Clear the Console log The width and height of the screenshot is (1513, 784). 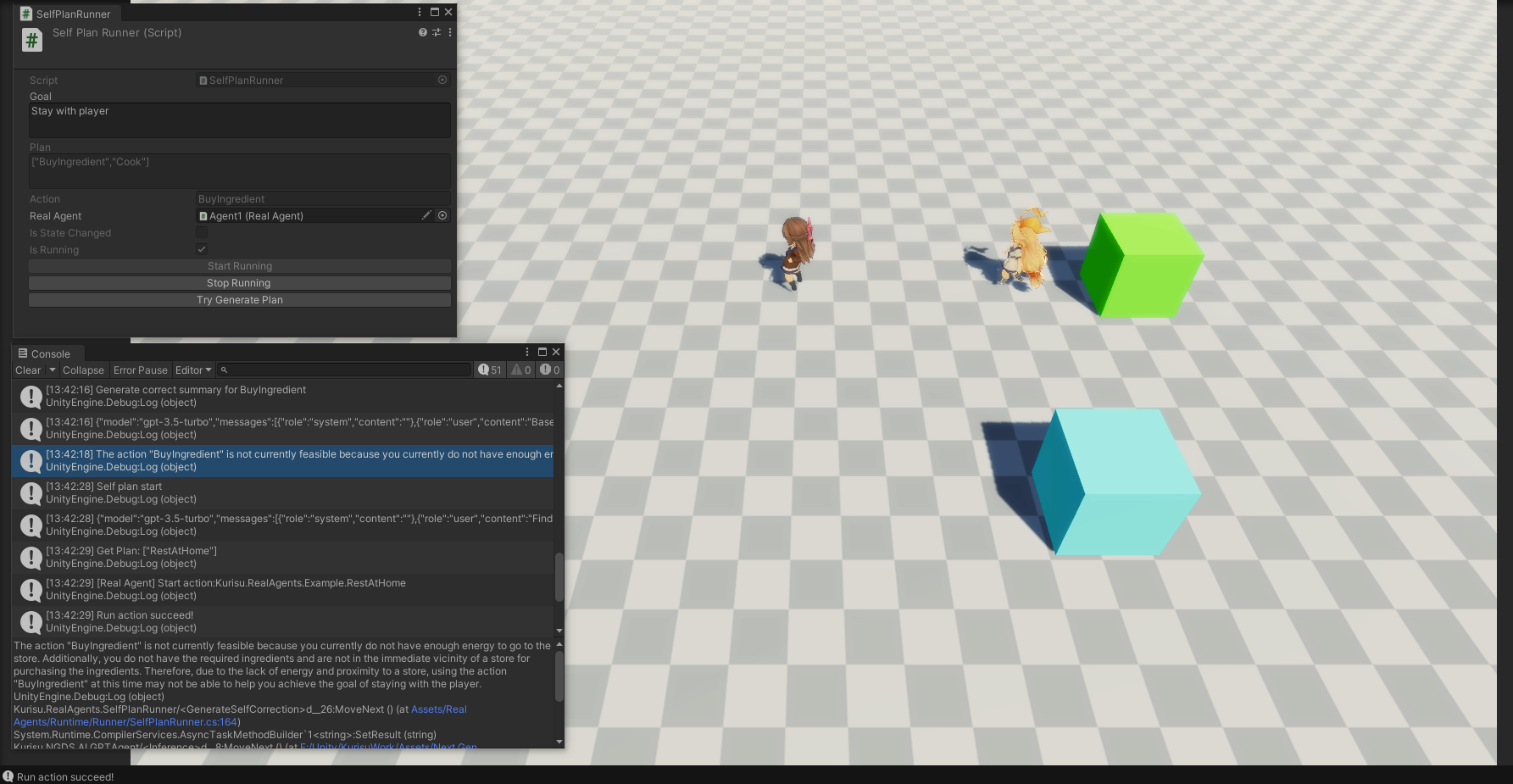pos(28,370)
